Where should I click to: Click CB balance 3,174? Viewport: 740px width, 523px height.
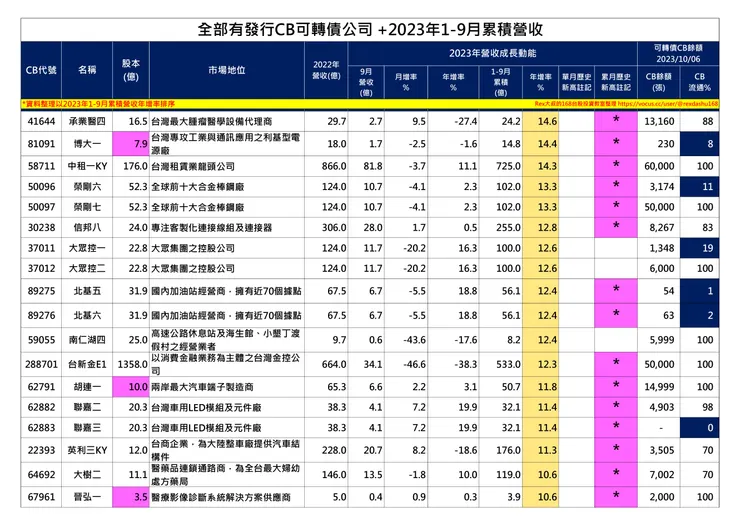pos(662,186)
